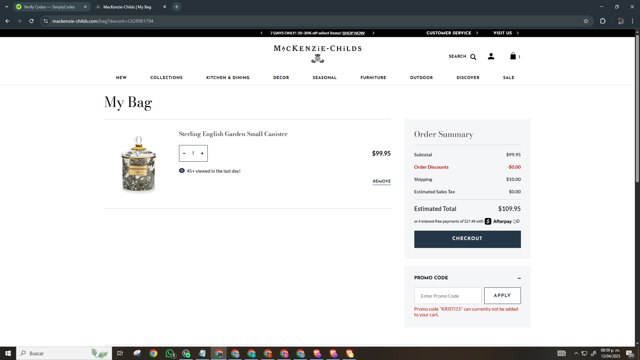
Task: Click the Windows taskbar search box
Action: coord(64,353)
